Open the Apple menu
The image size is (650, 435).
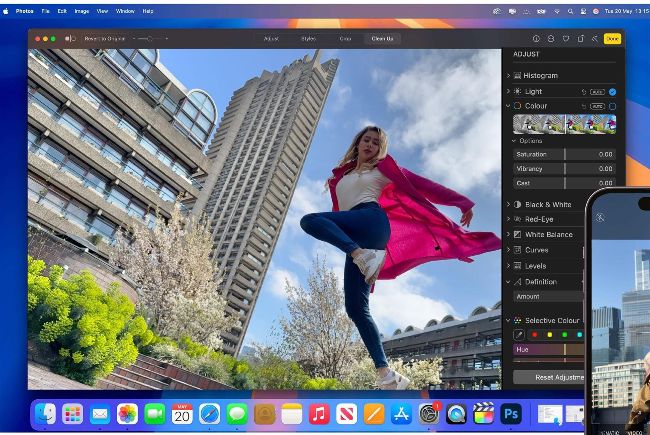coord(6,11)
